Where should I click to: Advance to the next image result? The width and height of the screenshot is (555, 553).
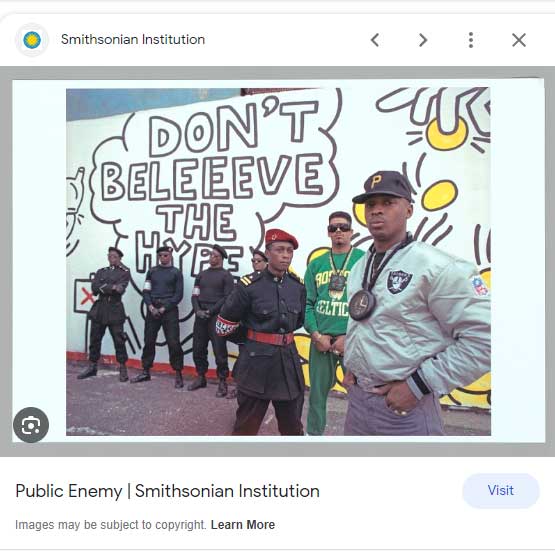(423, 40)
